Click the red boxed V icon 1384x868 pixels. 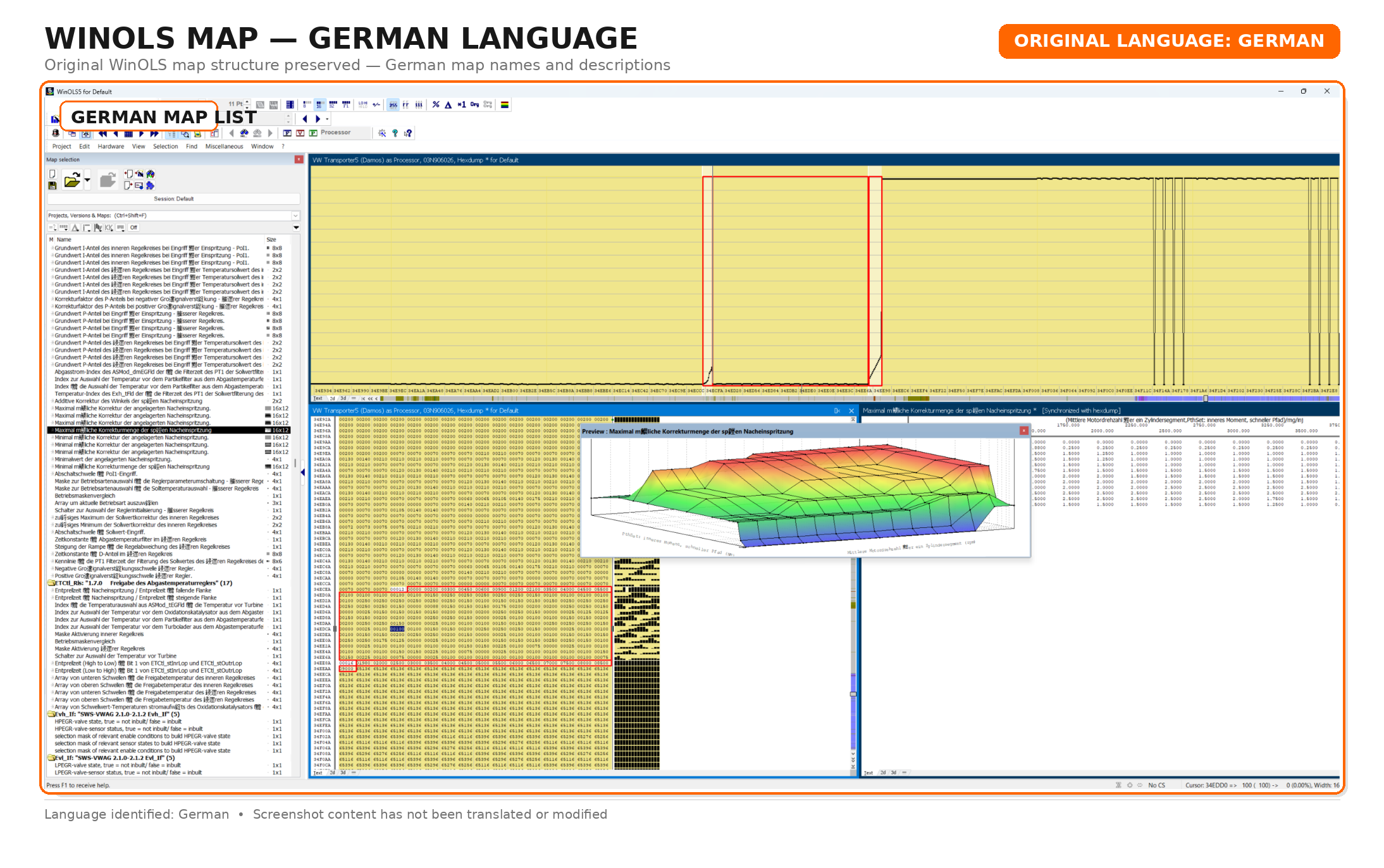tap(300, 133)
